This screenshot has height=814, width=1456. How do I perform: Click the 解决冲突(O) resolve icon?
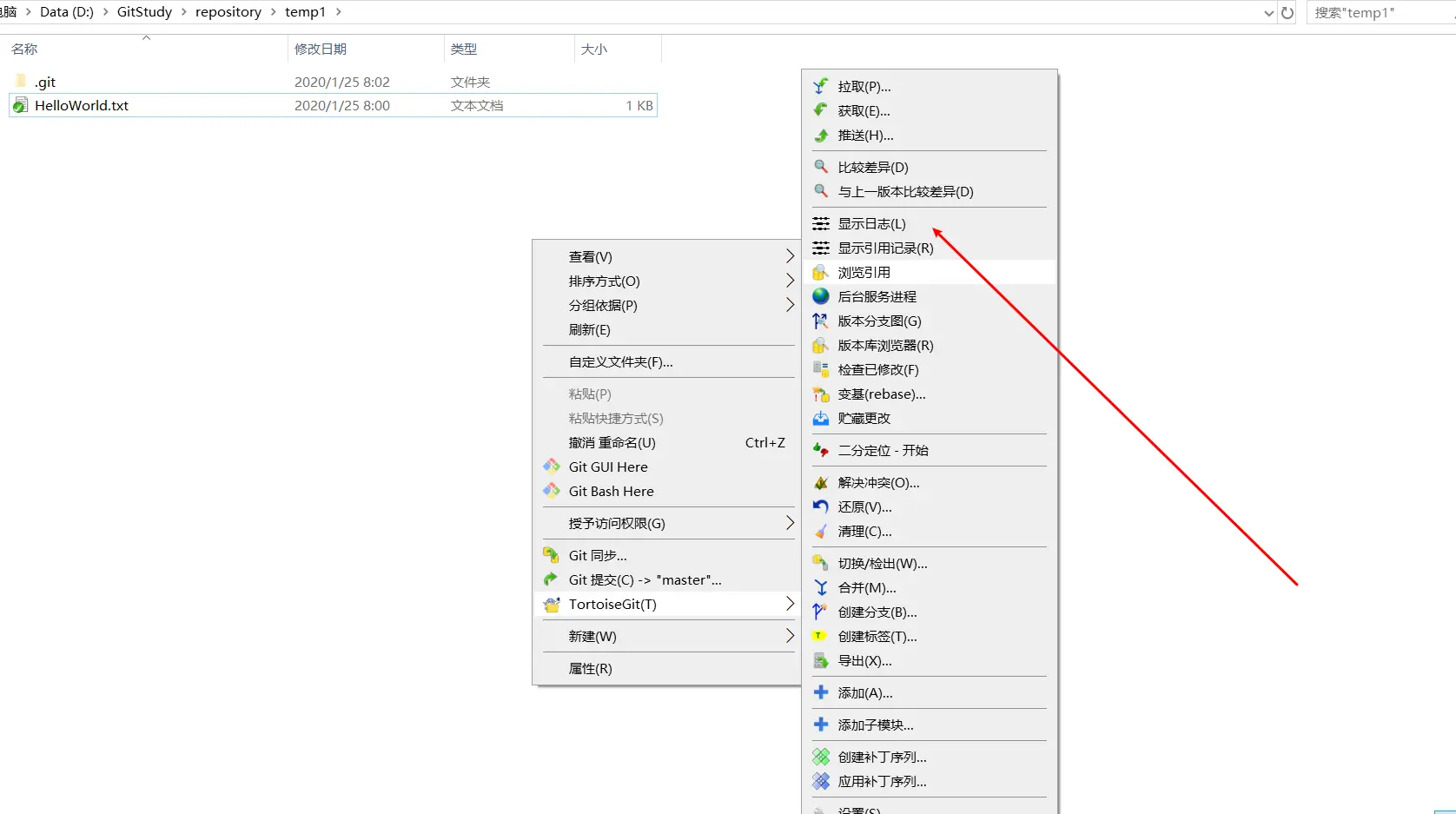(820, 482)
